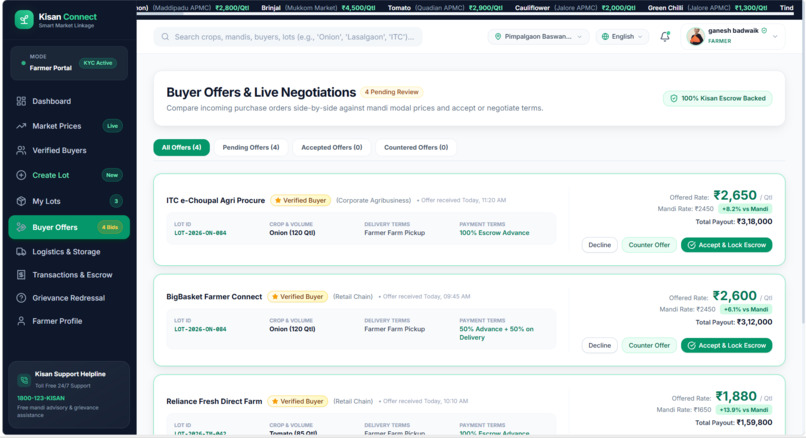Expand the user account menu chevron
806x438 pixels.
775,36
